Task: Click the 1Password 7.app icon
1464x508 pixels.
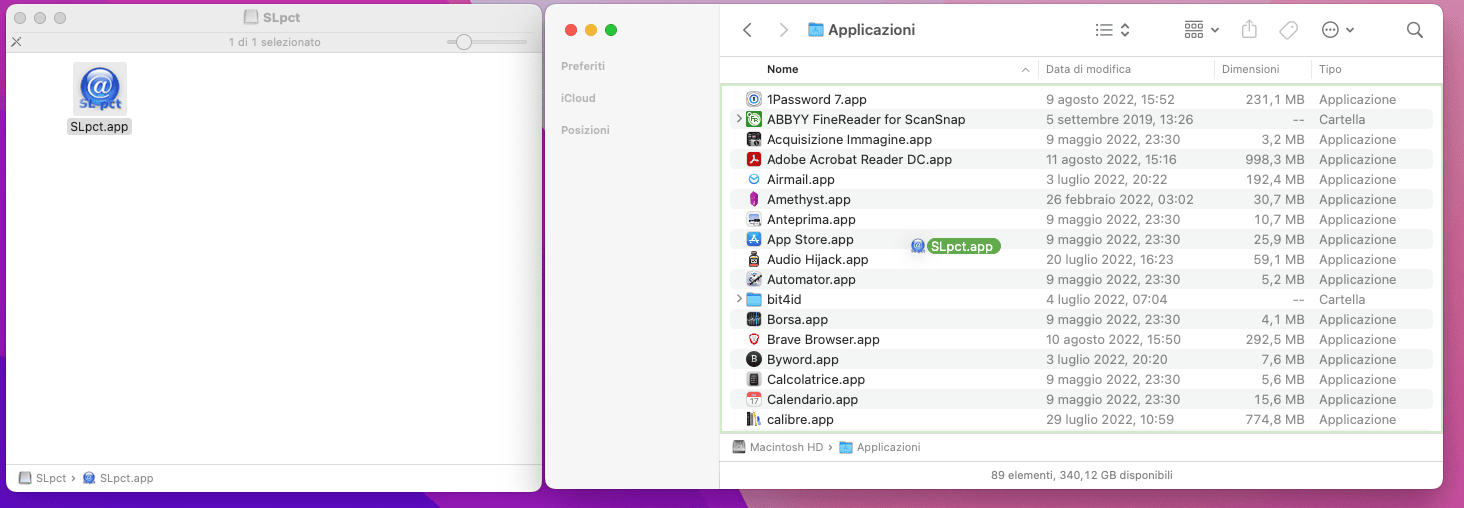Action: click(x=754, y=99)
